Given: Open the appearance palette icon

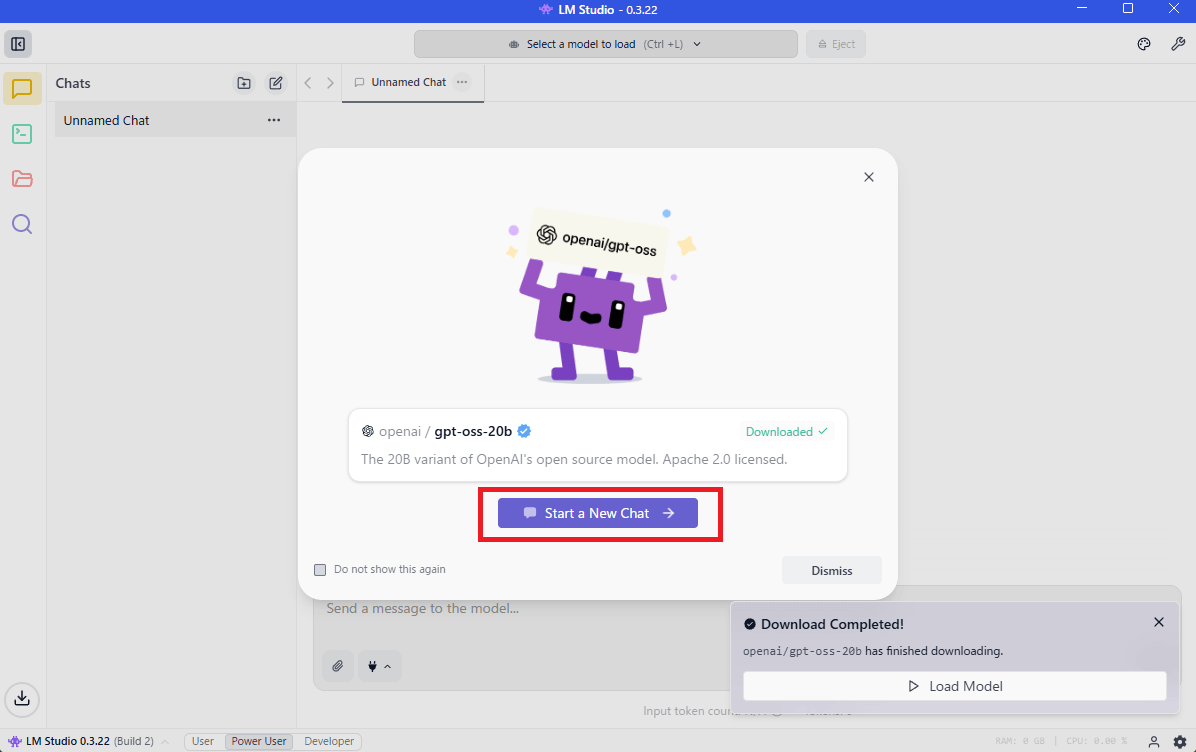Looking at the screenshot, I should tap(1143, 44).
